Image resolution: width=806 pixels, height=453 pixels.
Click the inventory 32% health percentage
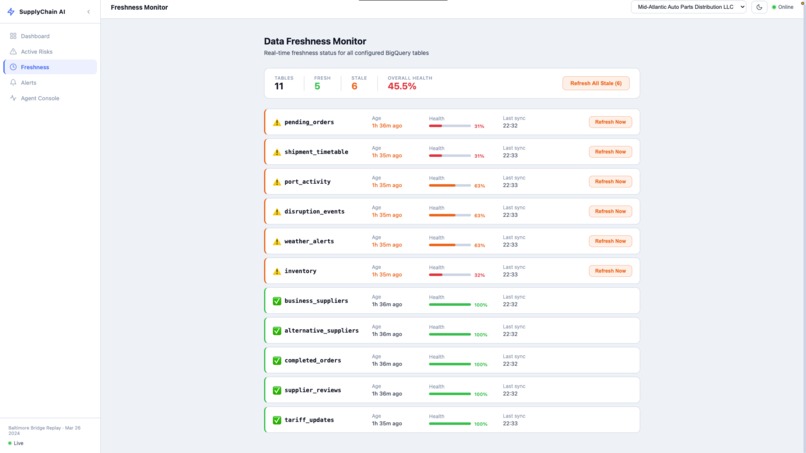coord(479,275)
